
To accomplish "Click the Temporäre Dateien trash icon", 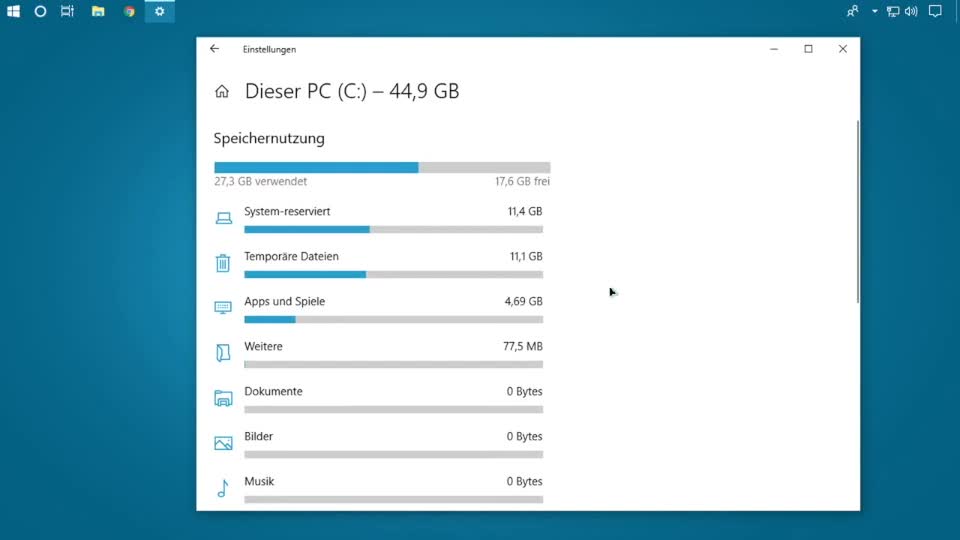I will pyautogui.click(x=223, y=263).
